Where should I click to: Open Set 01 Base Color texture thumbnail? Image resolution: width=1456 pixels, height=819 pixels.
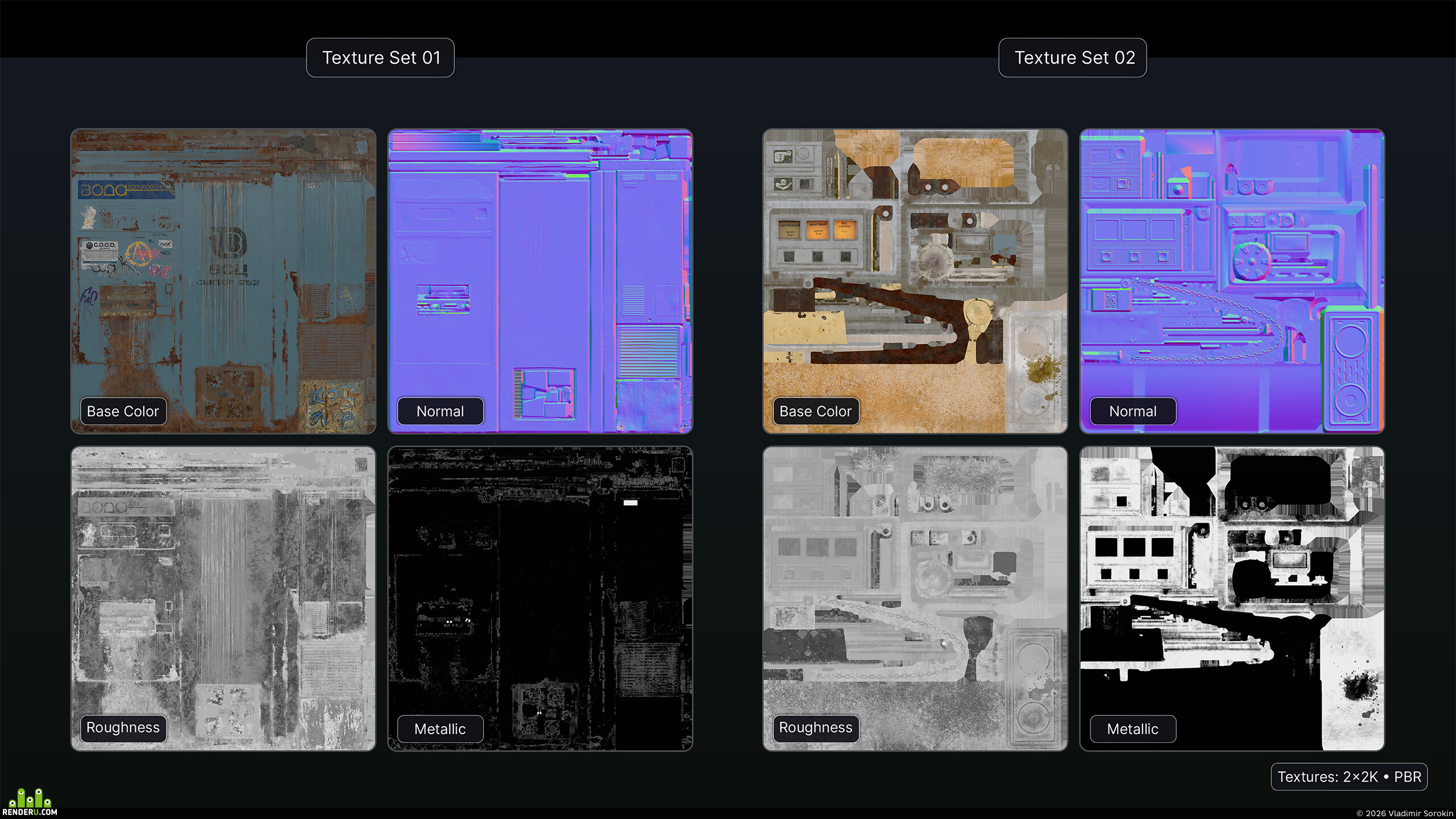pyautogui.click(x=223, y=281)
